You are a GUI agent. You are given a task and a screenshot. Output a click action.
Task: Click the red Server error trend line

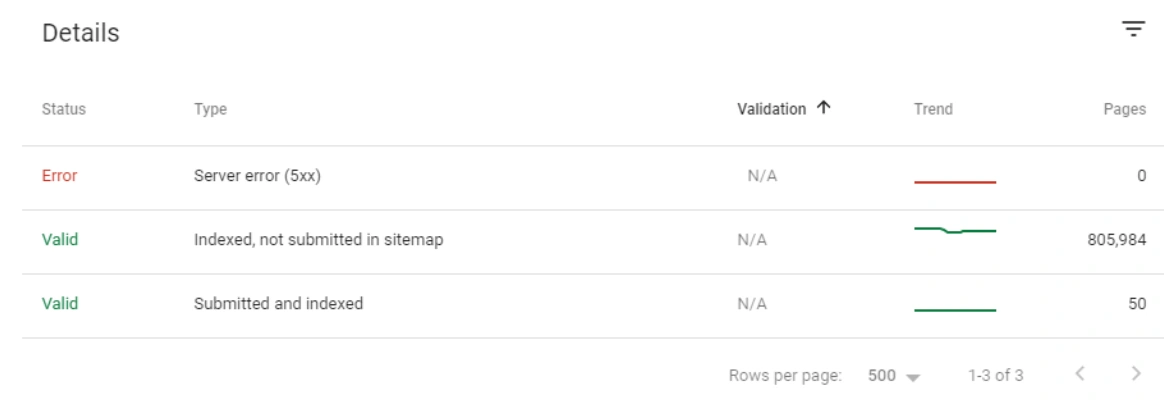coord(955,182)
